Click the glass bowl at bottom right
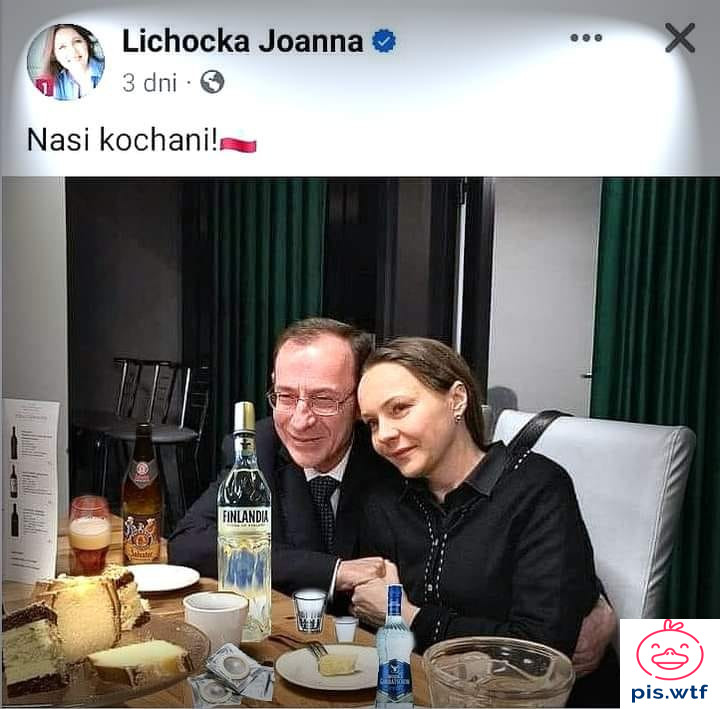 tap(499, 672)
